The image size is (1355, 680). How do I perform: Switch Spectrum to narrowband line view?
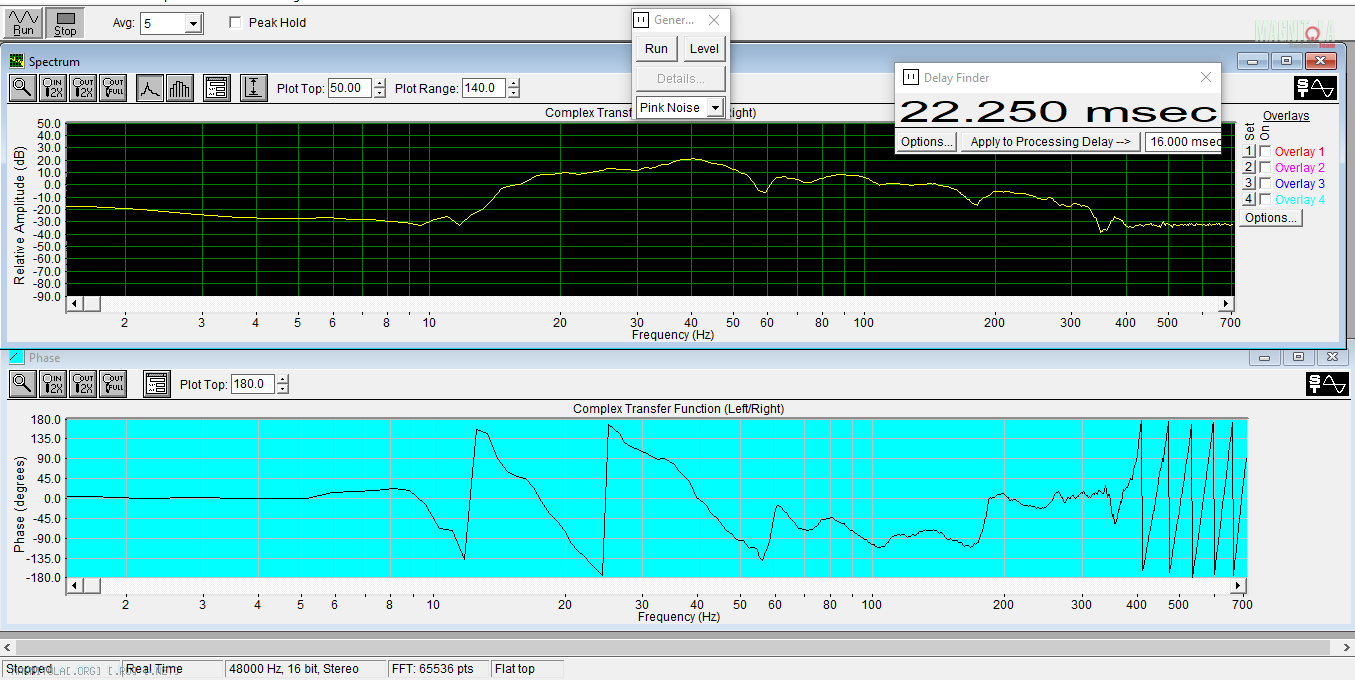click(x=149, y=88)
